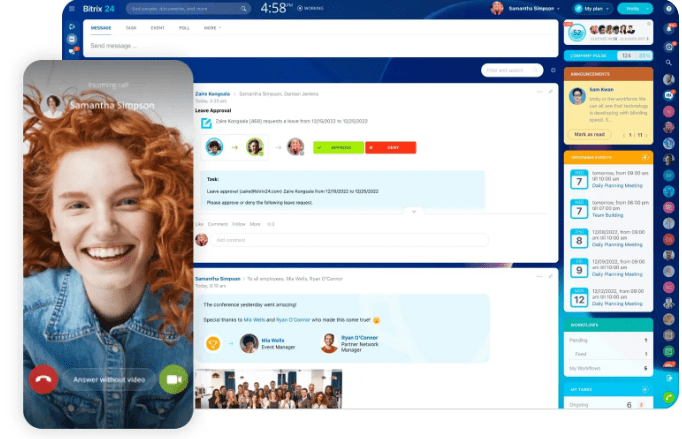The width and height of the screenshot is (682, 439).
Task: Switch to the Poll tab
Action: click(x=184, y=28)
